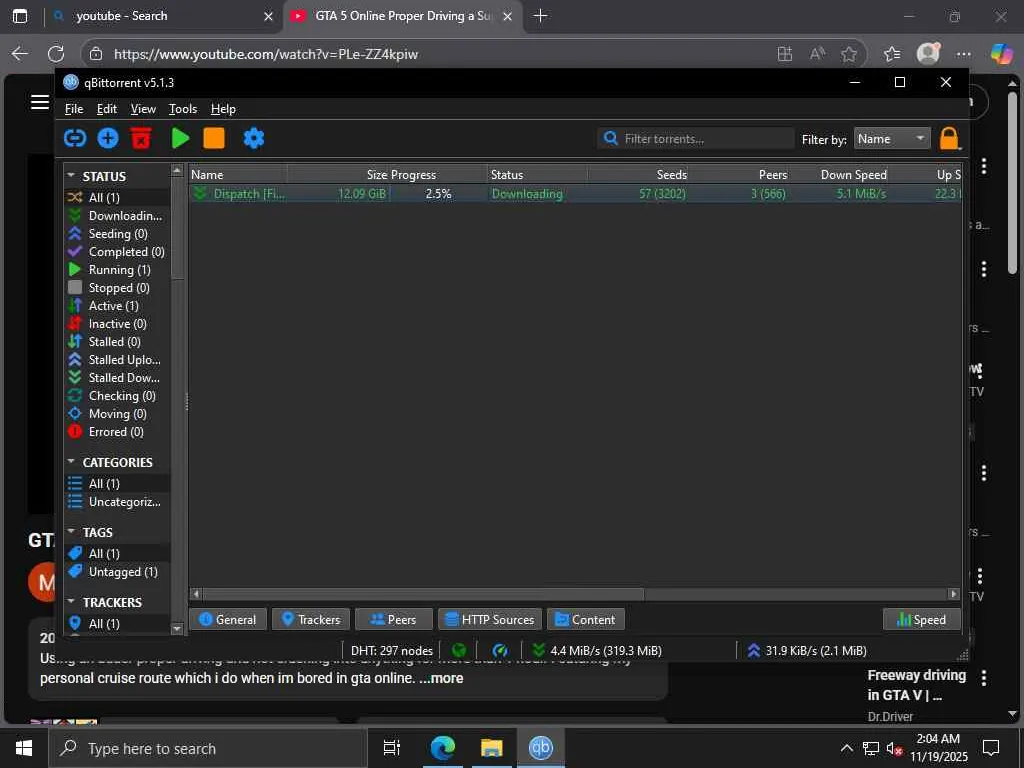Sort torrents by Seeds column header

click(x=638, y=174)
